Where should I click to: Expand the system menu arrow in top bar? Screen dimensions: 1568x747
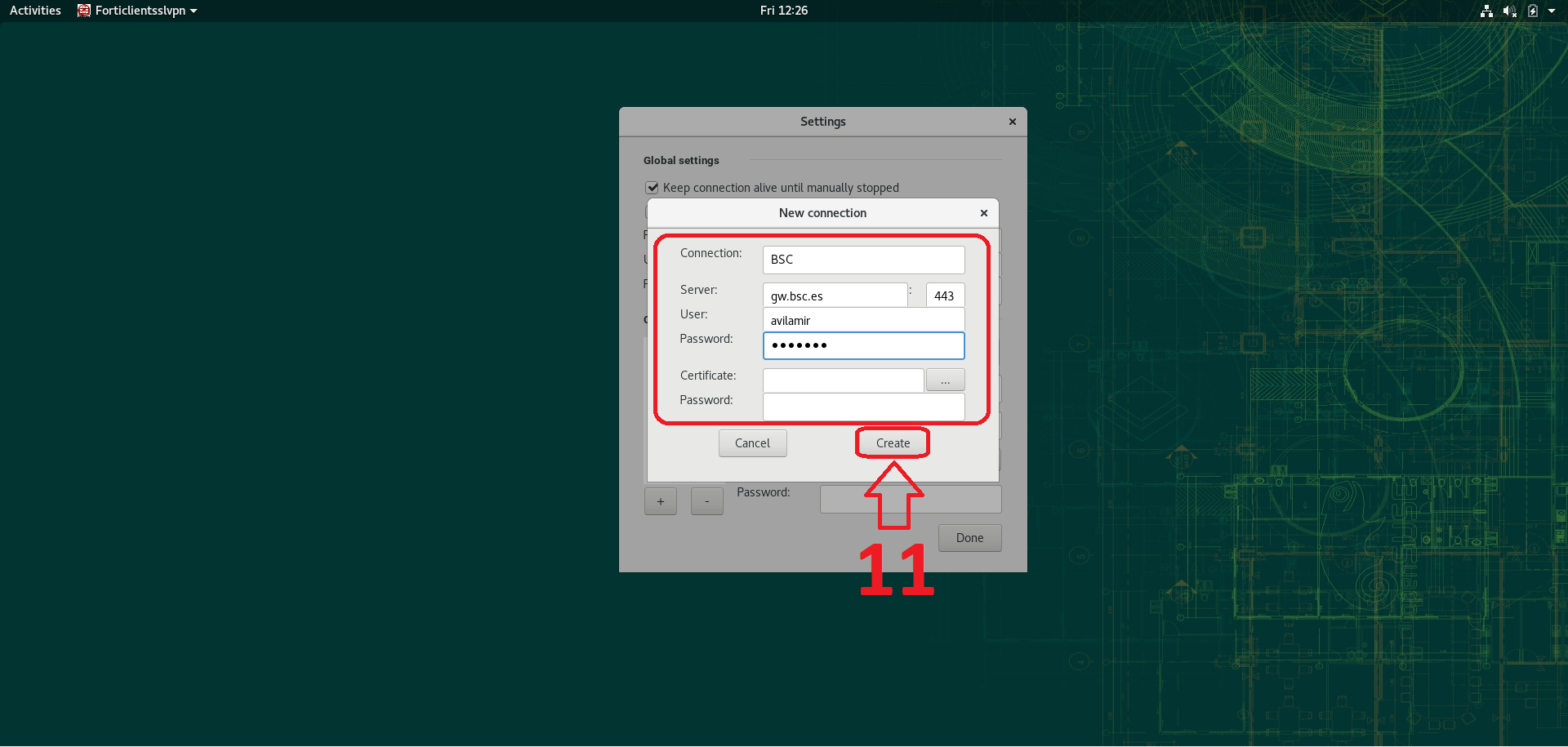pos(1552,11)
